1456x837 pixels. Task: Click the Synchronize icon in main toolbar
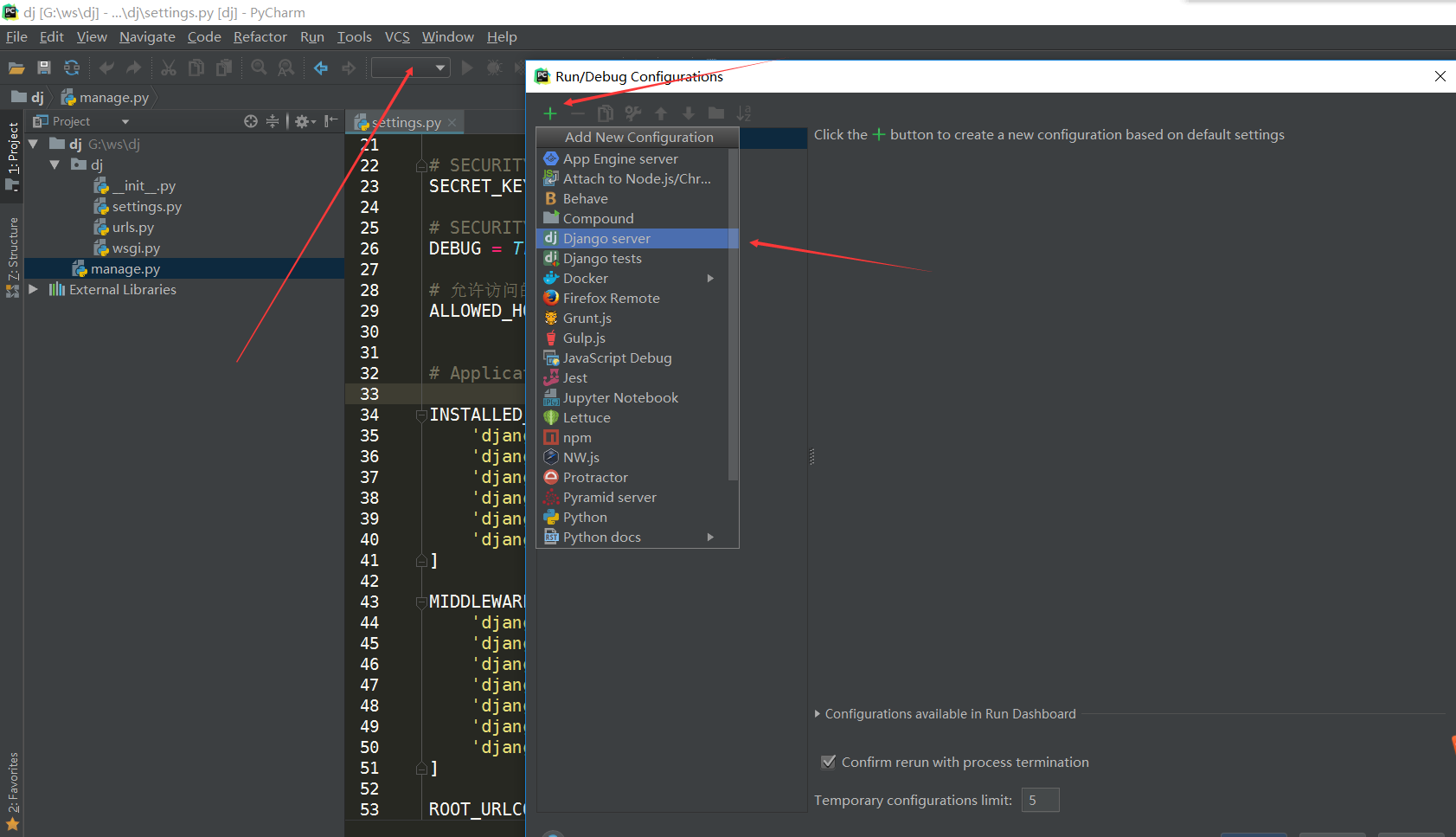click(x=72, y=68)
